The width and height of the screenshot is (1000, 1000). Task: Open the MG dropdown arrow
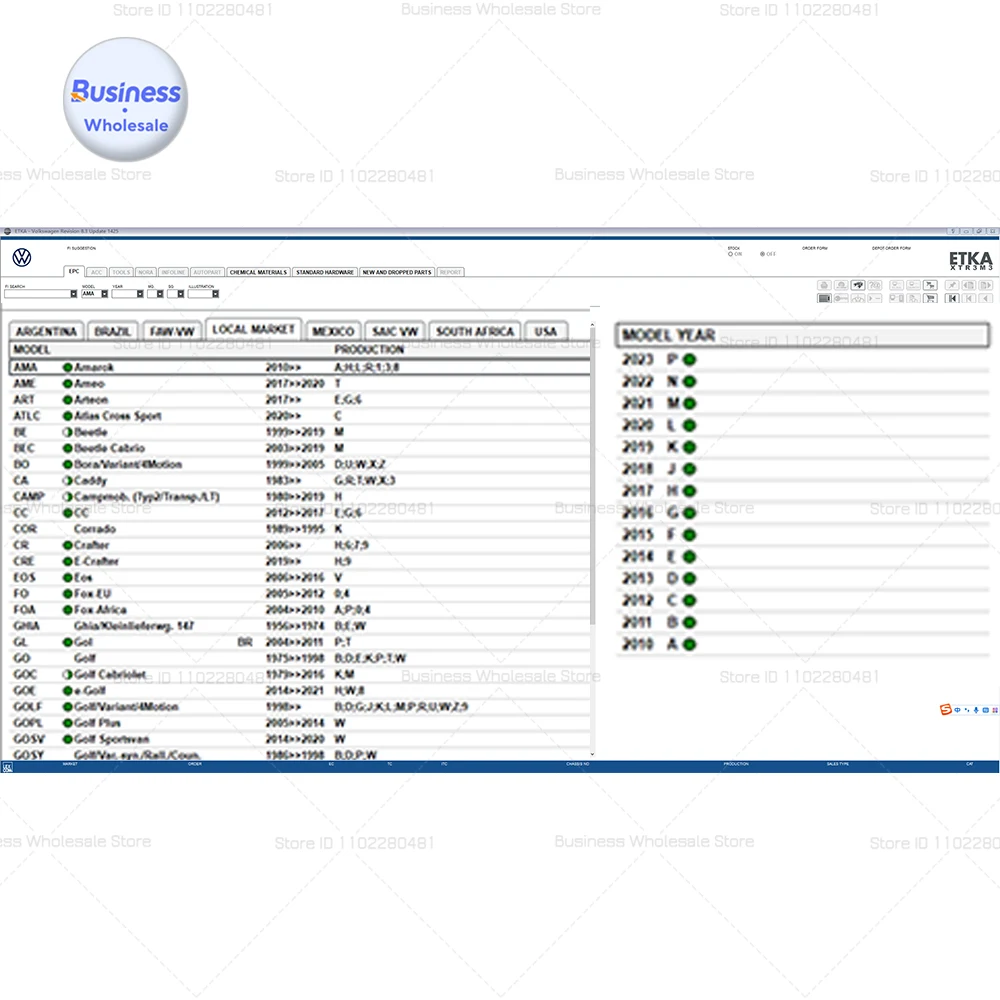click(159, 294)
